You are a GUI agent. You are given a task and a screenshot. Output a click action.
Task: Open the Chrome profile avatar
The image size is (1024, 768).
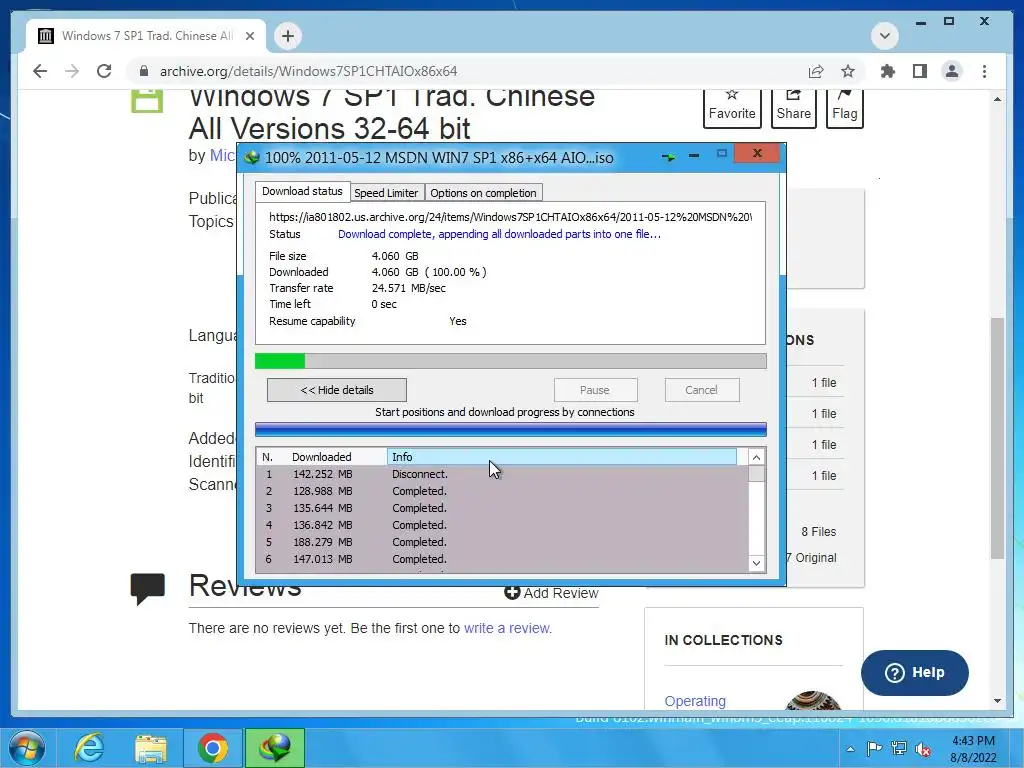click(x=952, y=71)
